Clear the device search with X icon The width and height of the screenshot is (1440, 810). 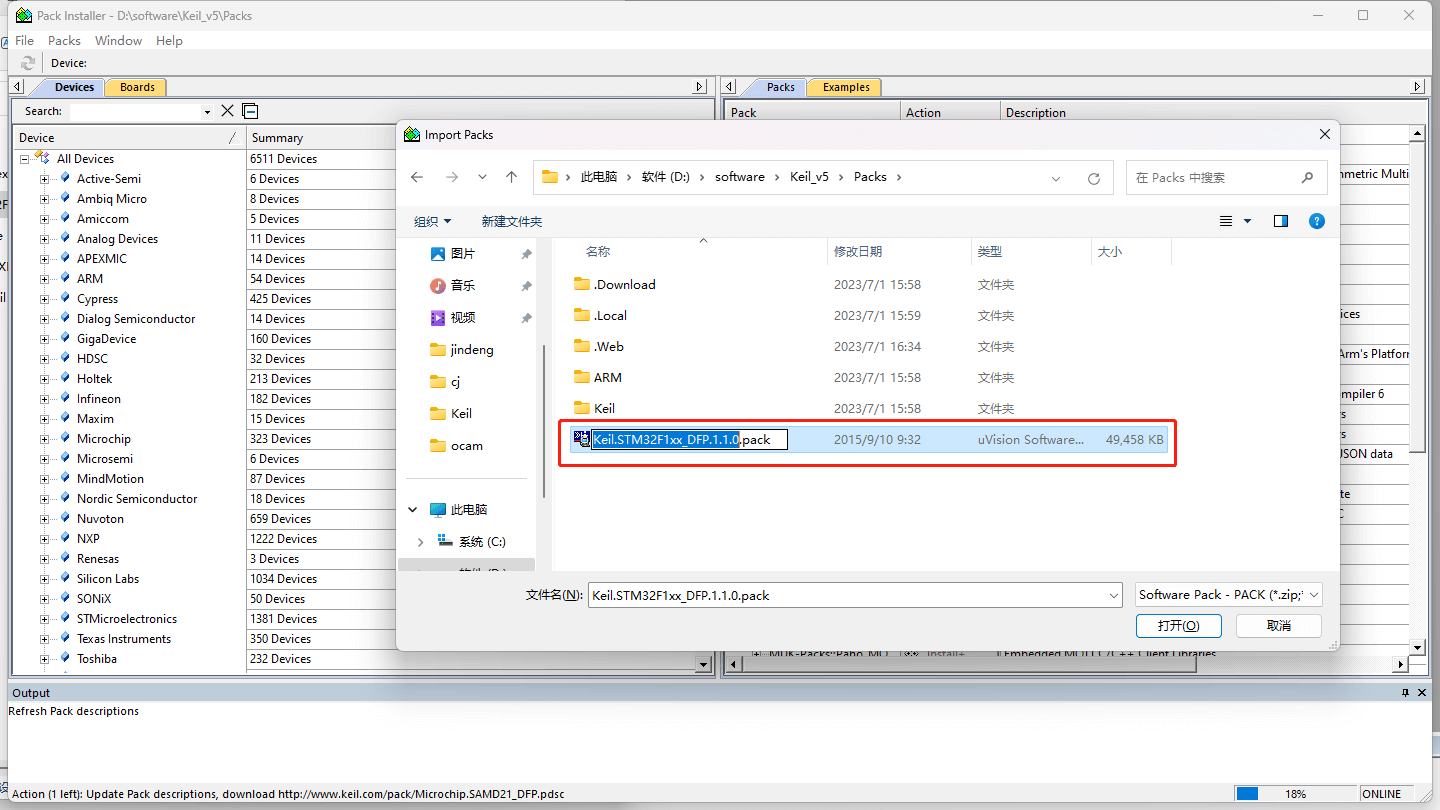[227, 111]
